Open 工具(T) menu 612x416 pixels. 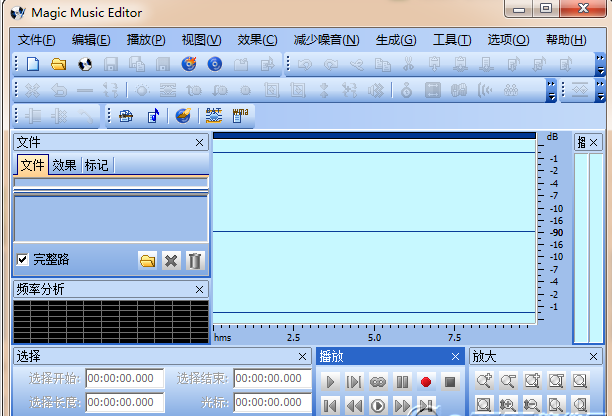coord(452,40)
